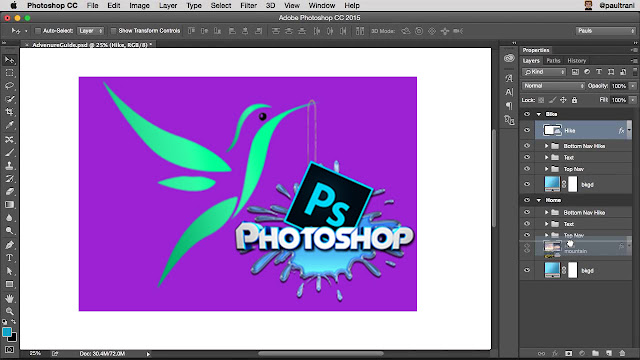Select the Zoom tool
Viewport: 640px width, 360px height.
[9, 311]
